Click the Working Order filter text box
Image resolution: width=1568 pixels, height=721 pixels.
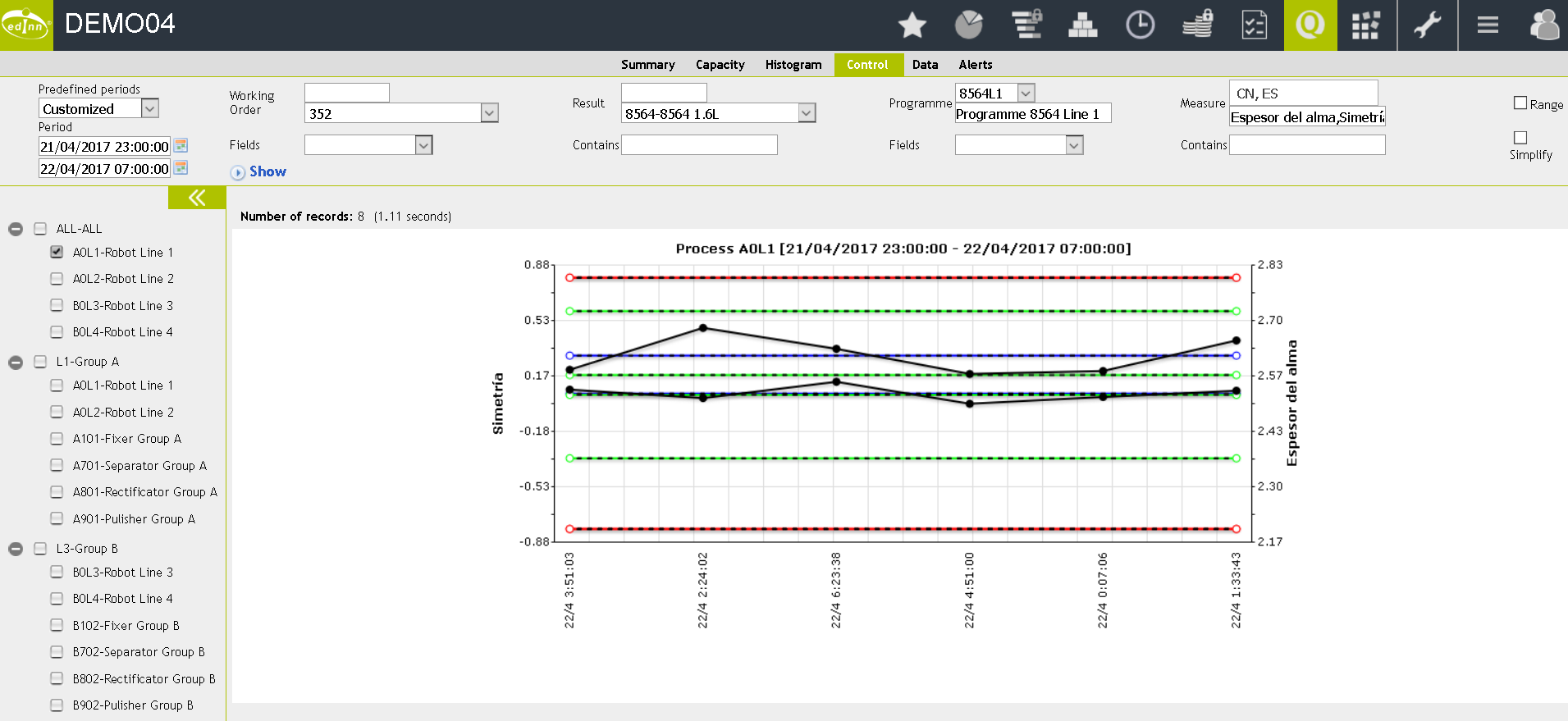point(346,93)
